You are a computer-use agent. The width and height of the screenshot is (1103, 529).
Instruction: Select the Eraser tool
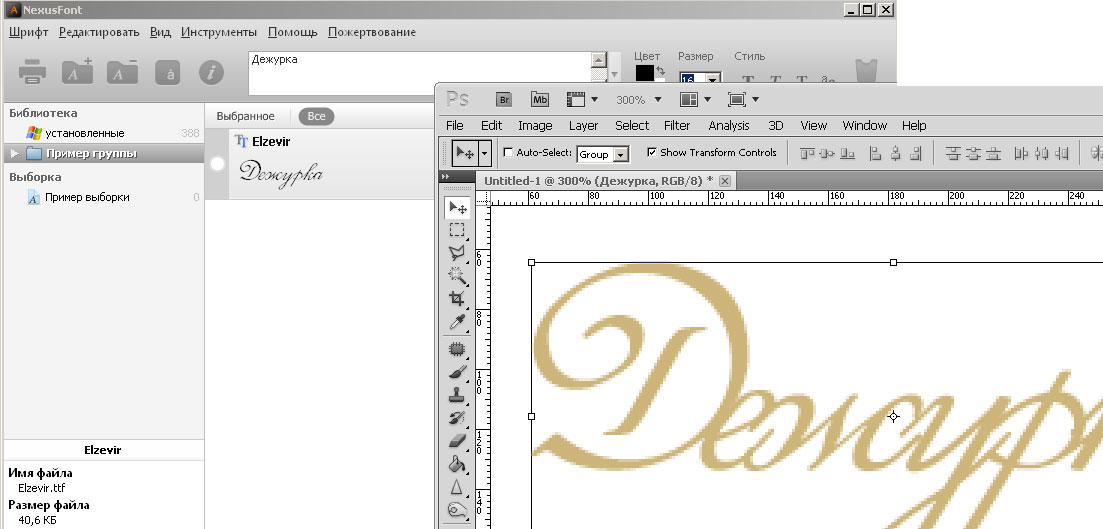tap(458, 440)
